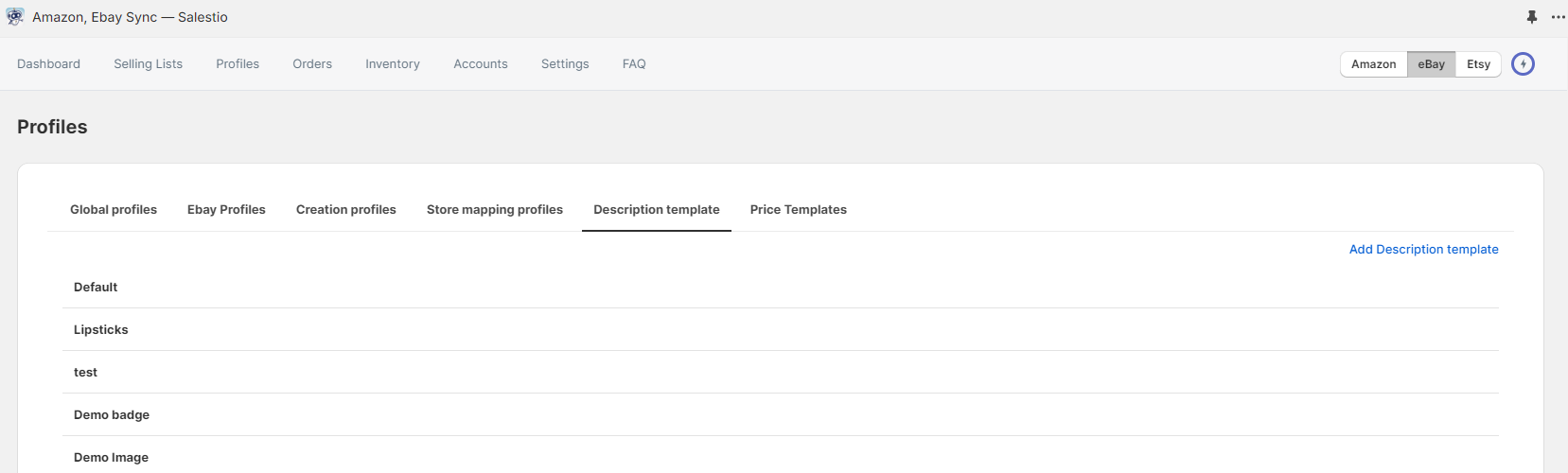Viewport: 1568px width, 473px height.
Task: Open the Ebay Profiles tab
Action: [x=226, y=210]
